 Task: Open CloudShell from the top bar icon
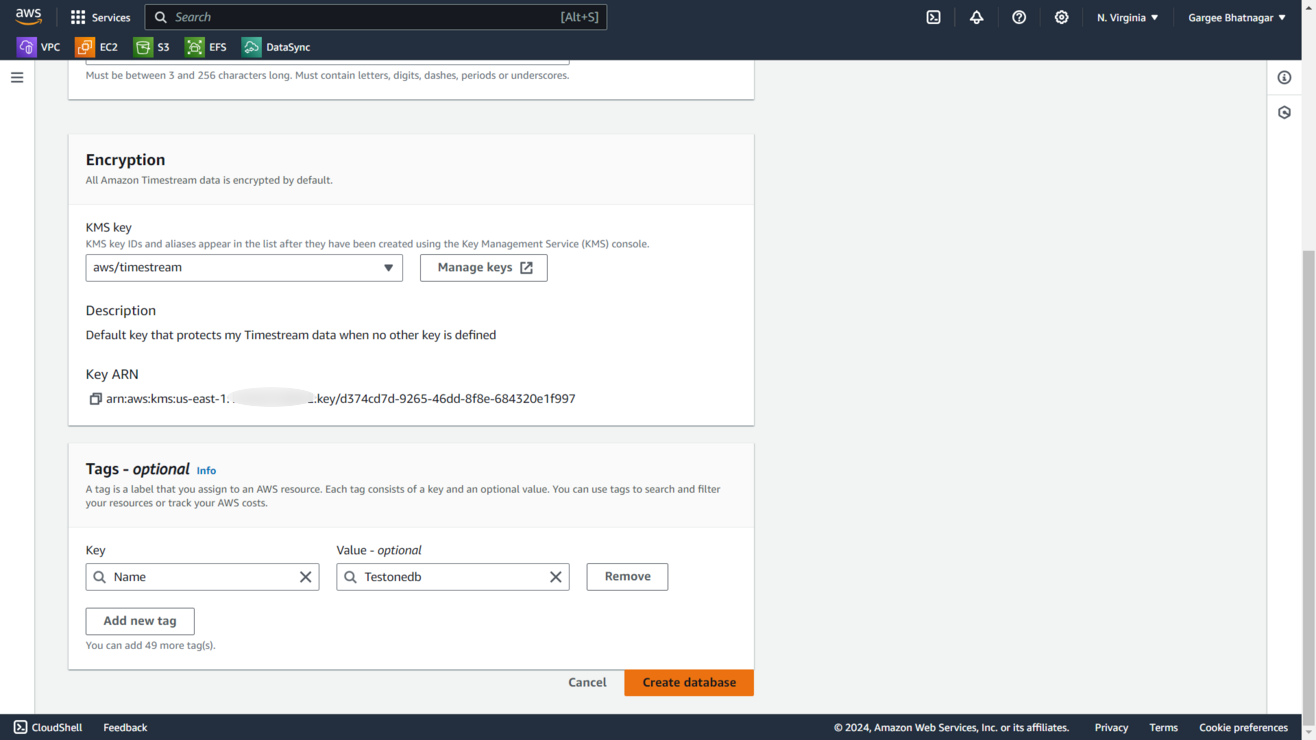click(933, 17)
